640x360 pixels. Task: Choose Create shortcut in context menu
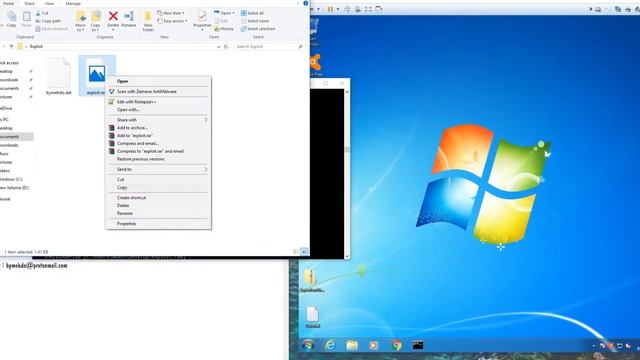click(158, 198)
